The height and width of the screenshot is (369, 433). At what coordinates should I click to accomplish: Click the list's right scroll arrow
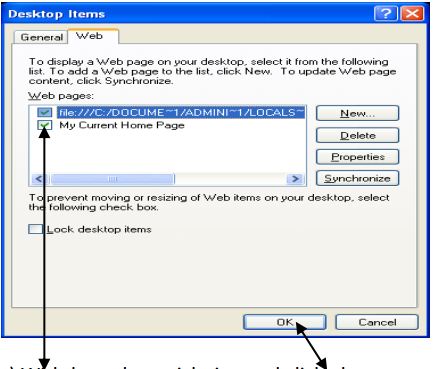point(295,179)
